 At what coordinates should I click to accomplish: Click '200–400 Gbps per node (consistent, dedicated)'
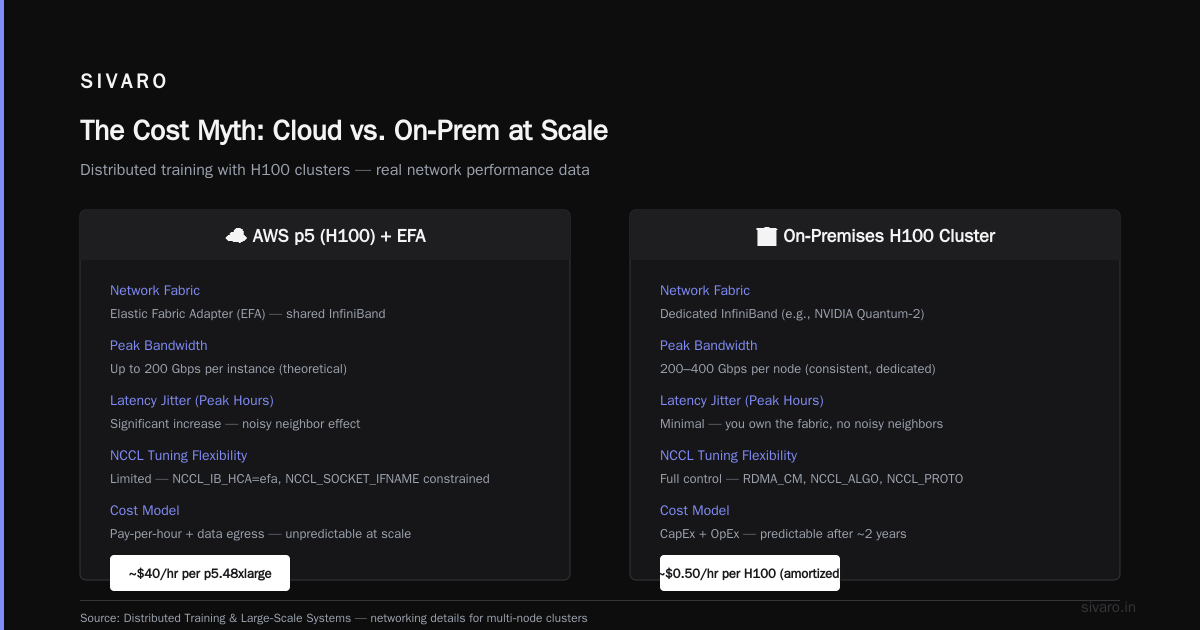coord(798,368)
